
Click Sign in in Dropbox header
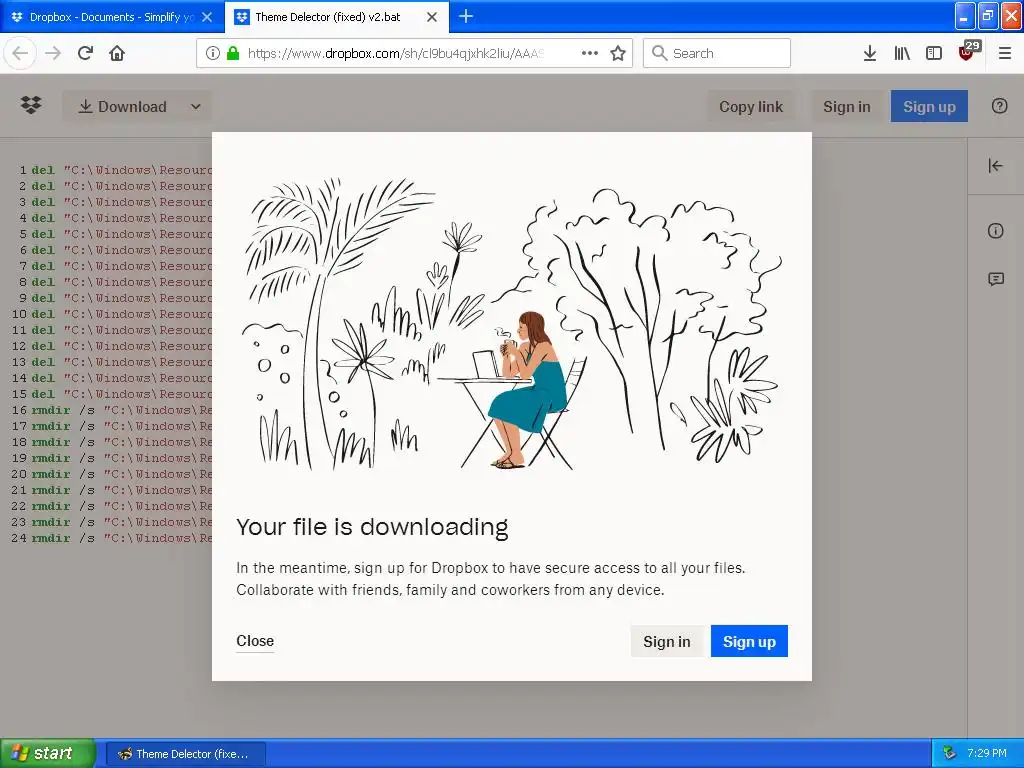pos(846,106)
